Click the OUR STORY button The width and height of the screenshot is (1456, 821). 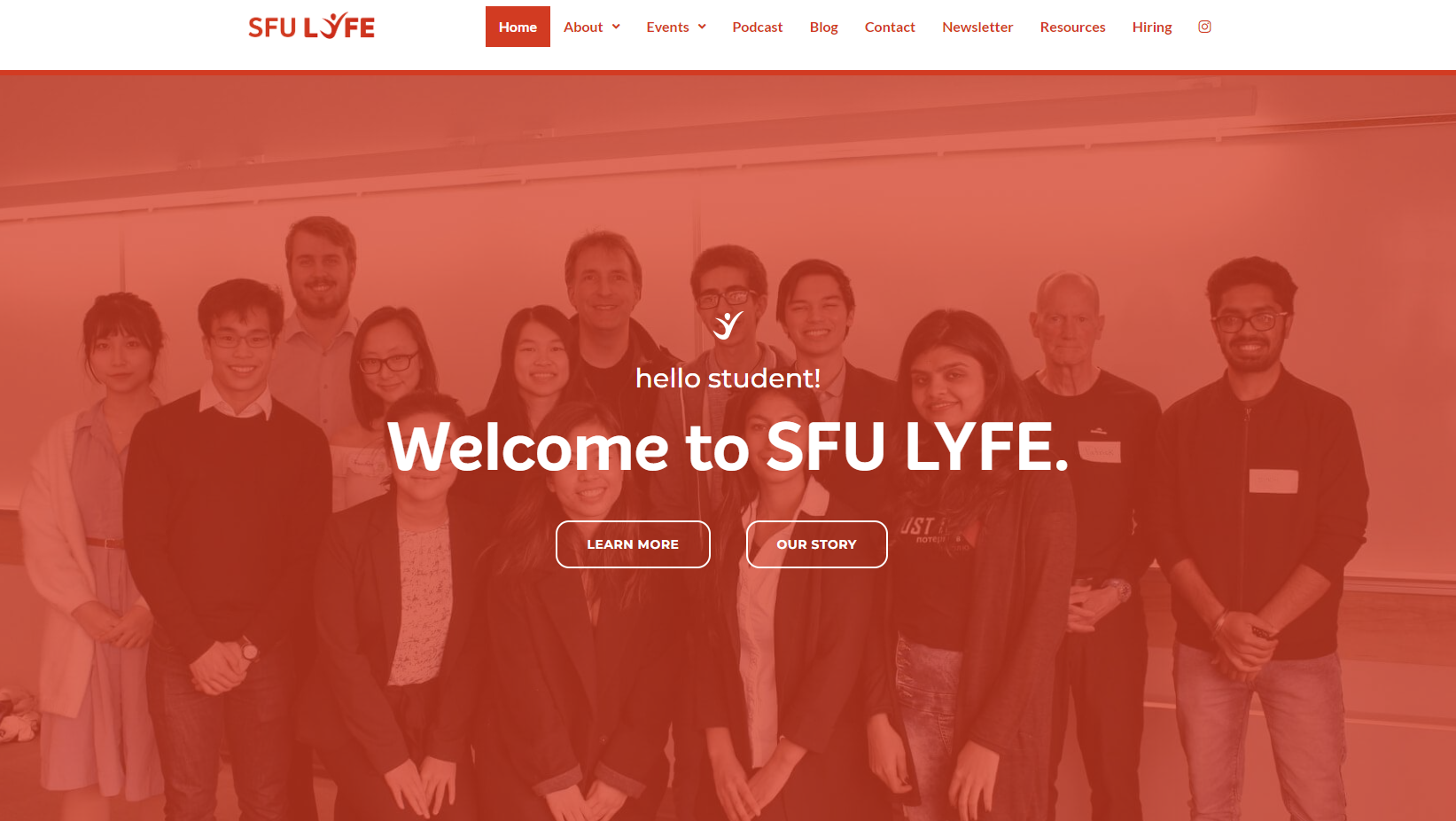[x=817, y=544]
